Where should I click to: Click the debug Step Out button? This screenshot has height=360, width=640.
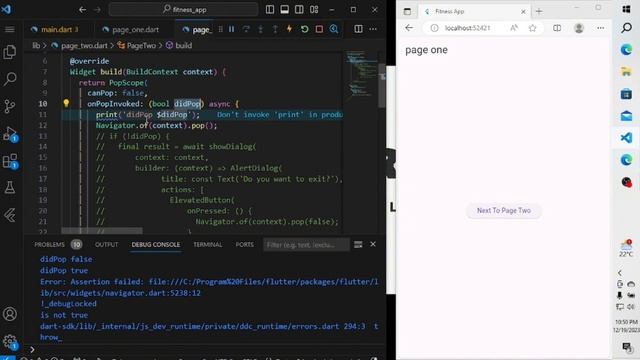click(x=275, y=29)
